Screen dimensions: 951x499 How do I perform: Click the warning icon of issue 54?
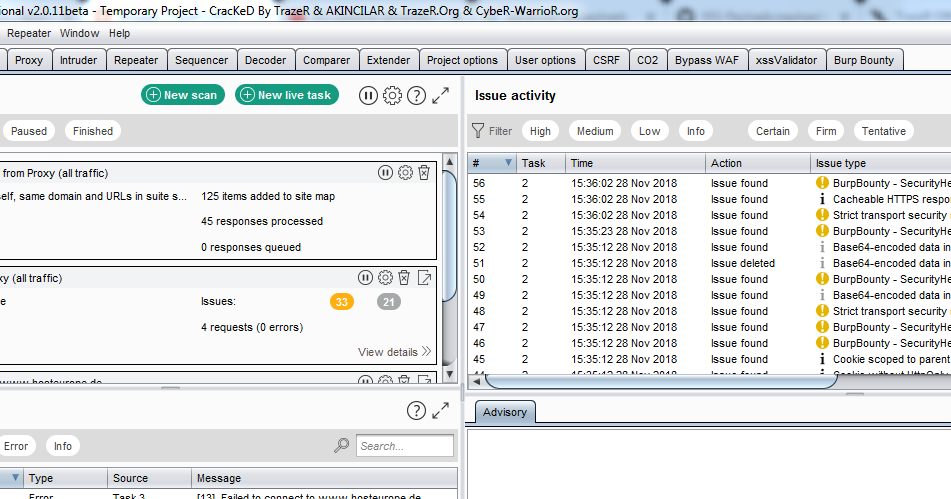(822, 215)
